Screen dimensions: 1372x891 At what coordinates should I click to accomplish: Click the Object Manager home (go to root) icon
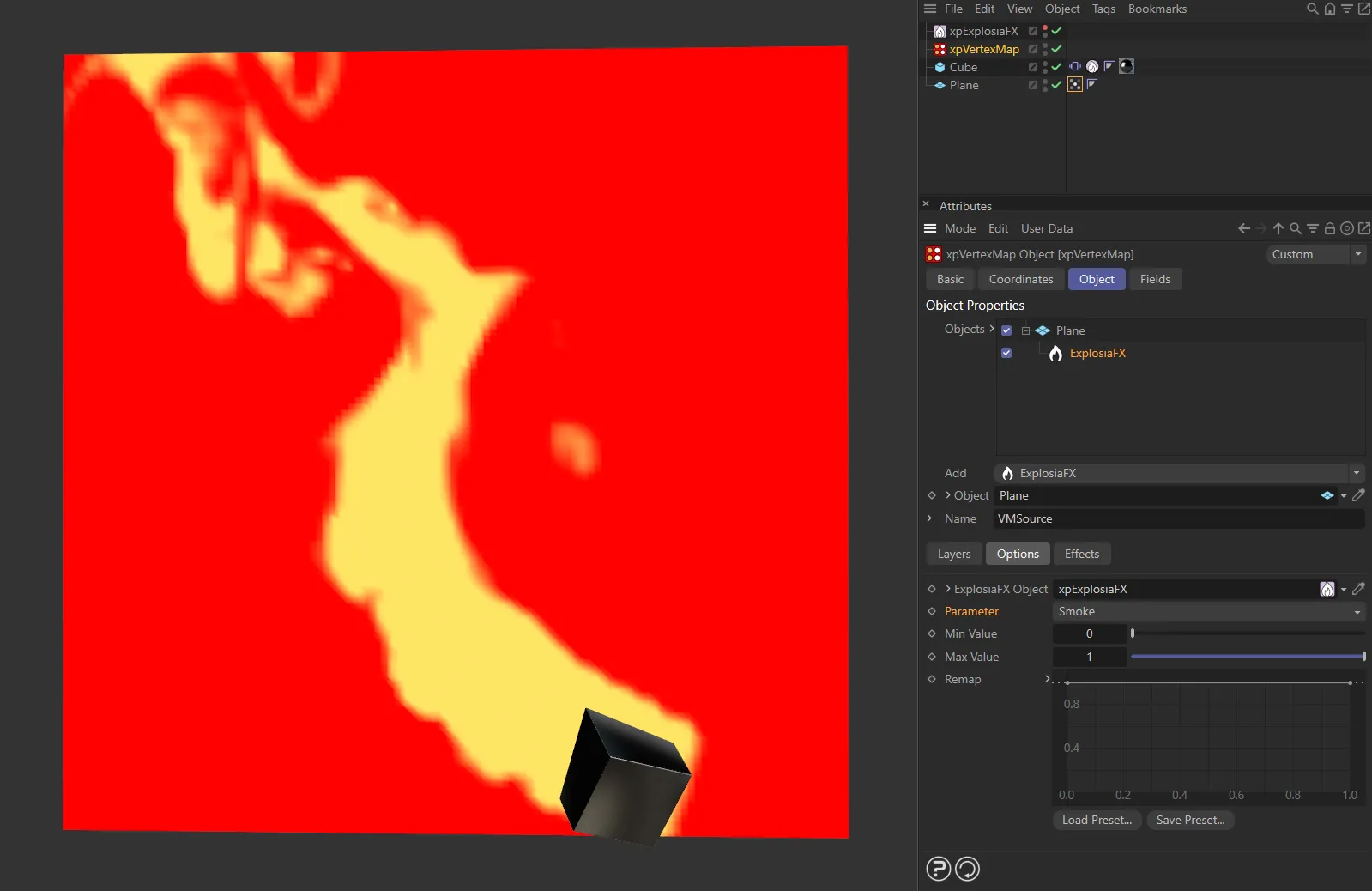[x=1329, y=9]
